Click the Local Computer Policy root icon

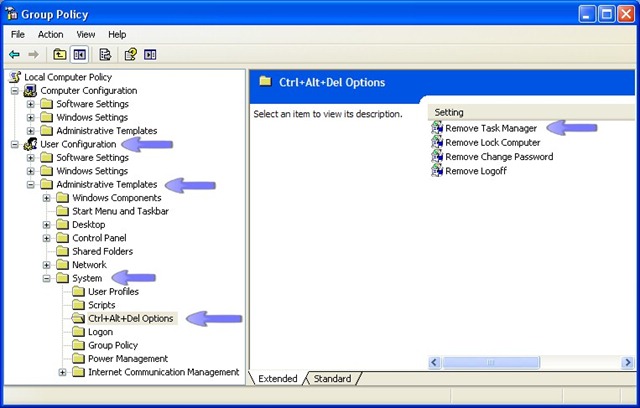click(15, 77)
